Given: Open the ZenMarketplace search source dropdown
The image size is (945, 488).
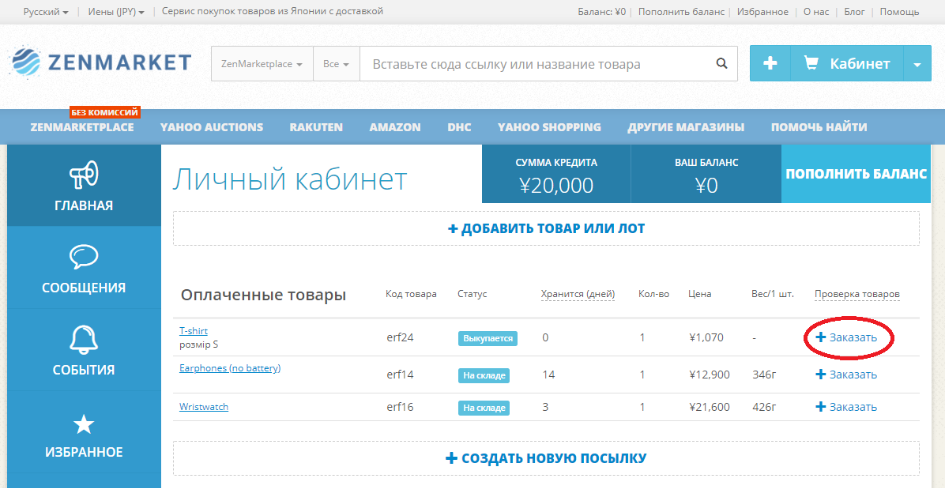Looking at the screenshot, I should 262,63.
